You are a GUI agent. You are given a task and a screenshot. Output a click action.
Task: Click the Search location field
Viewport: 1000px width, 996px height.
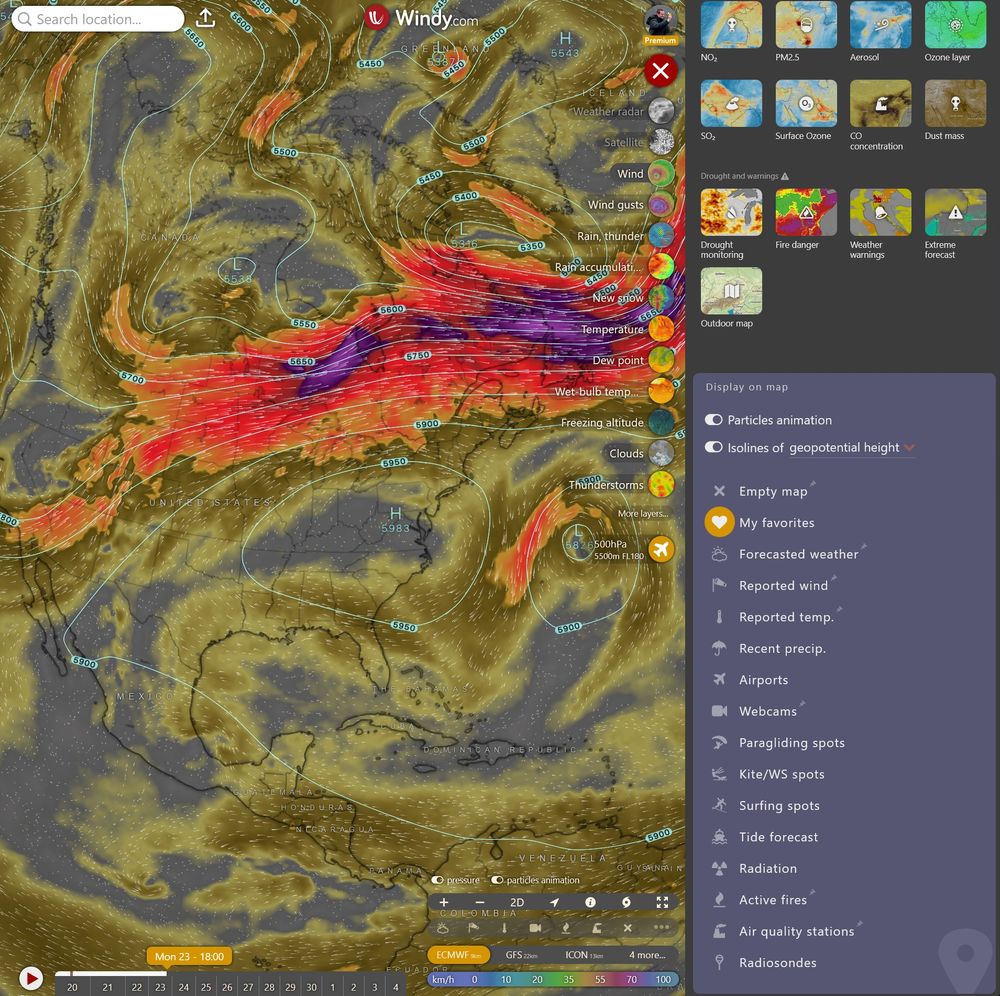(x=98, y=19)
